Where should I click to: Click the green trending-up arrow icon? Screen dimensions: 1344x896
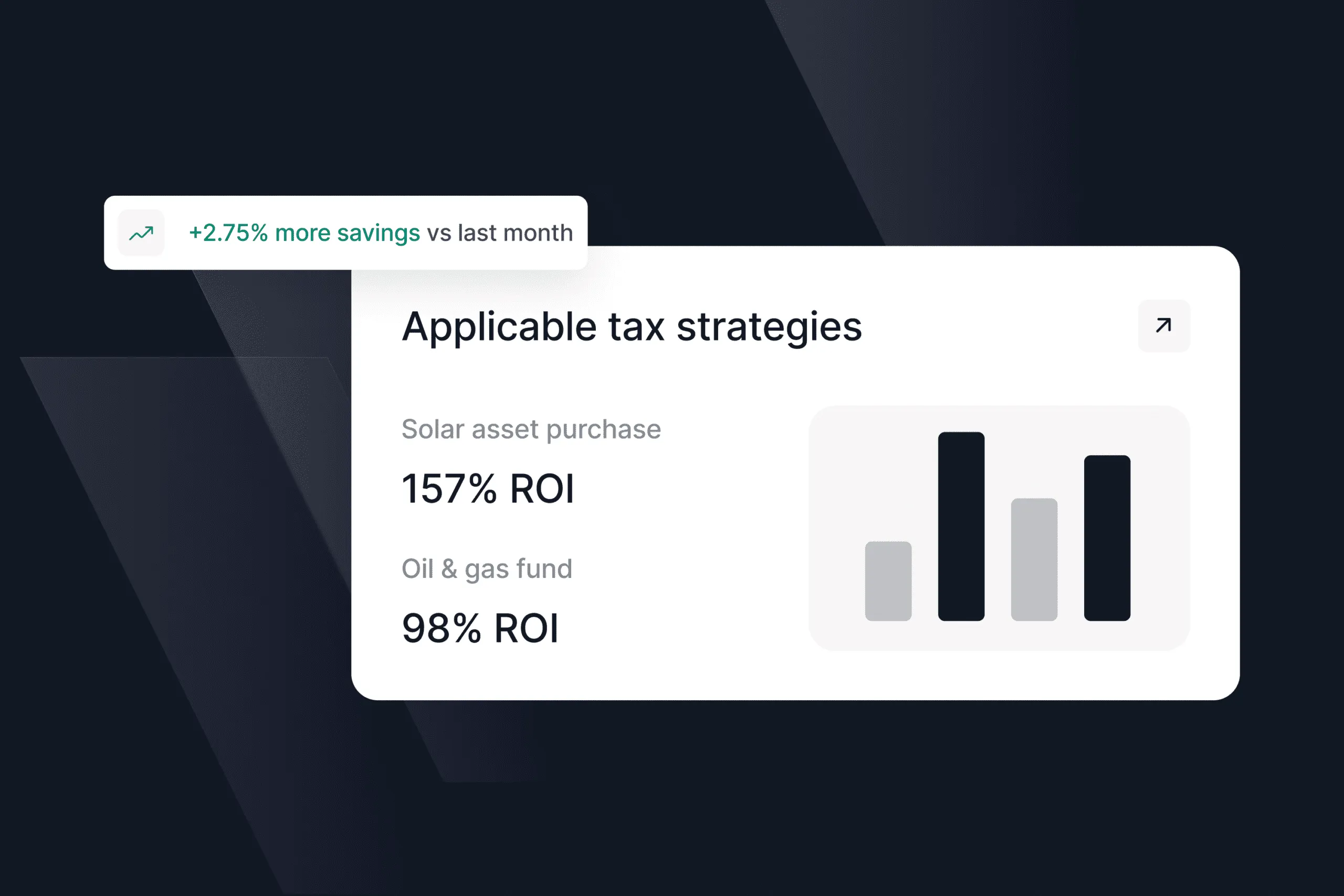141,233
